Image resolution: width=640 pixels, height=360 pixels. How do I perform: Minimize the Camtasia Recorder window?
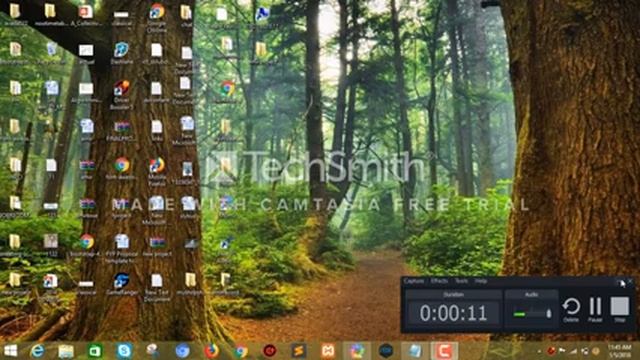click(620, 282)
